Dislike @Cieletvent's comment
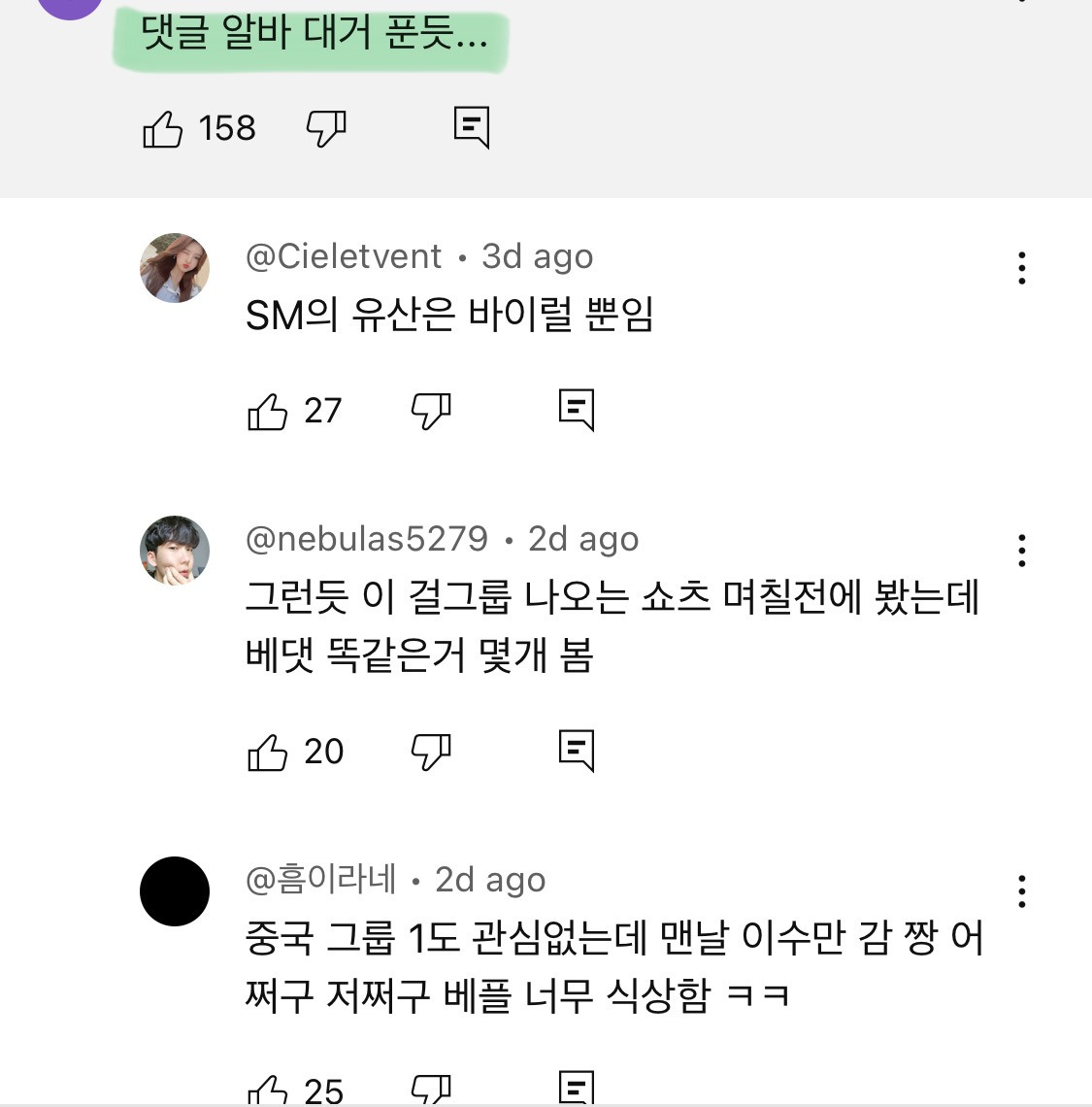 pyautogui.click(x=431, y=411)
